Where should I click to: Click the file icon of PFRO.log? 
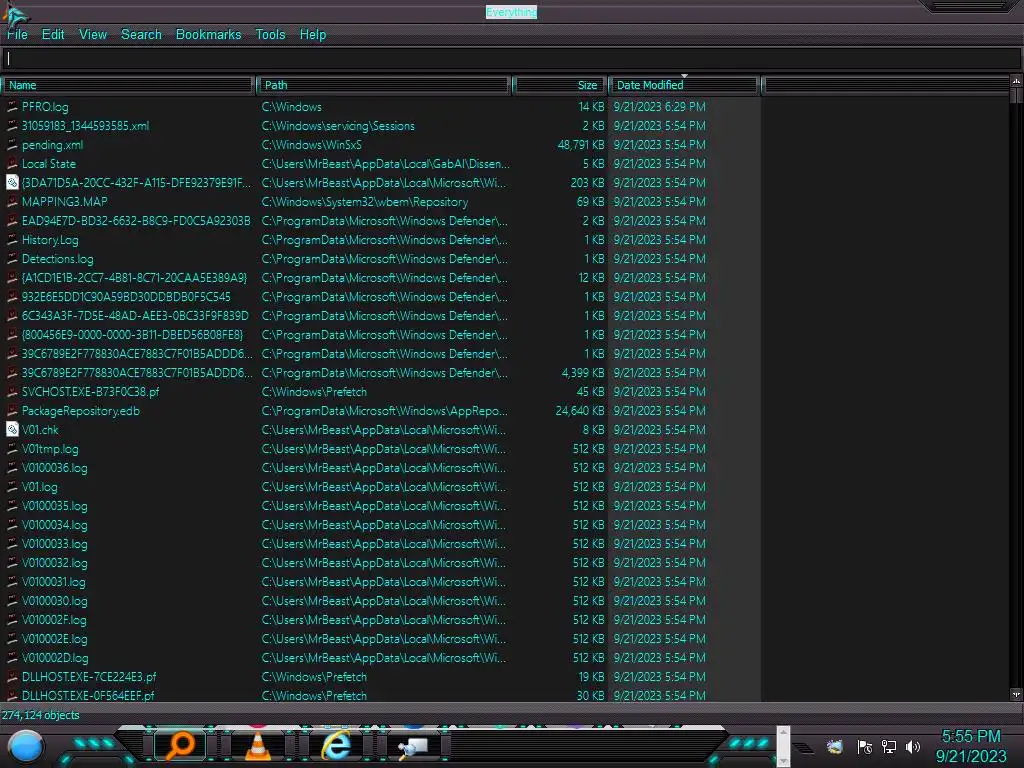12,106
